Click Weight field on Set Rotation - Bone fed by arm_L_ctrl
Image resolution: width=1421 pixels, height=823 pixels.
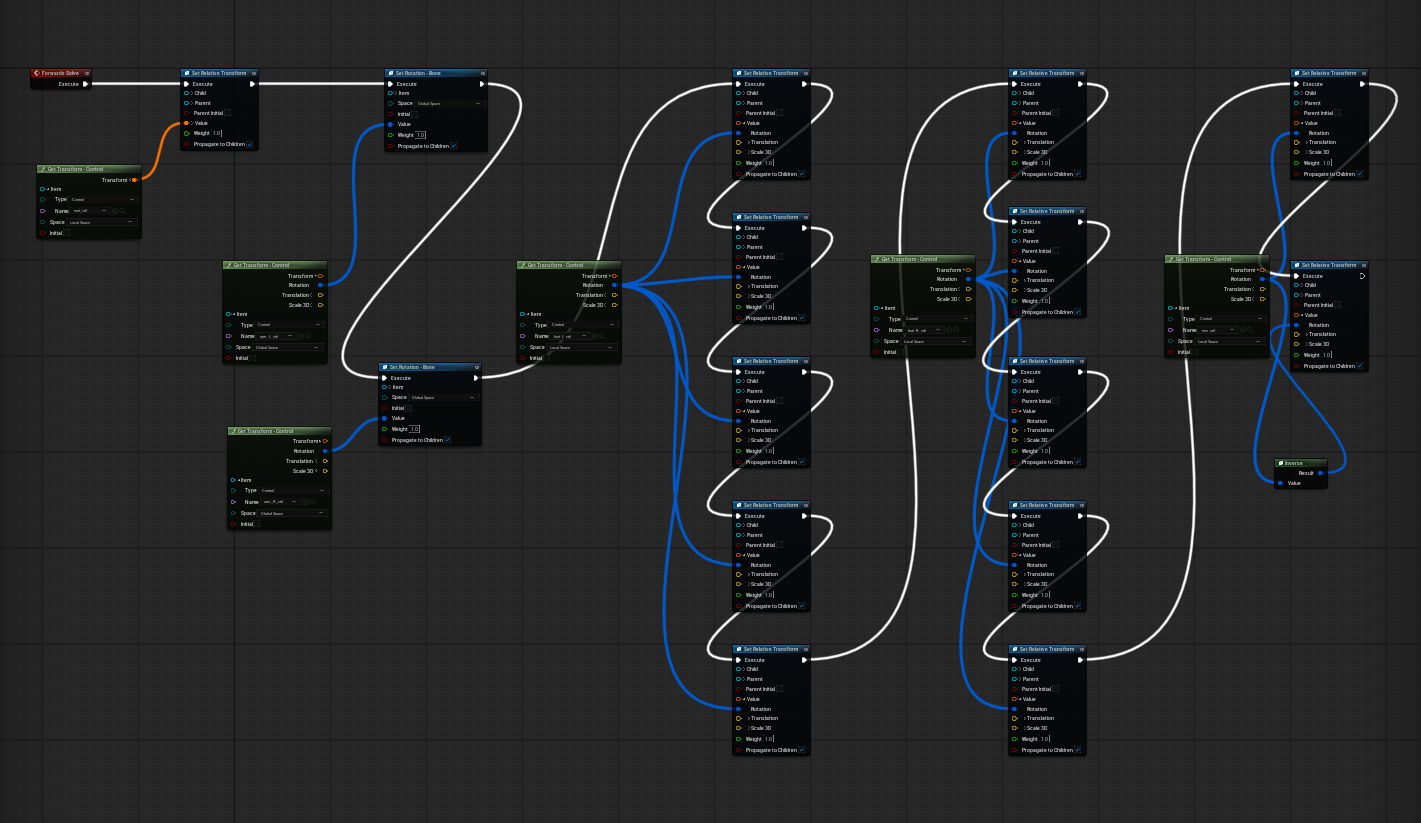click(x=421, y=135)
